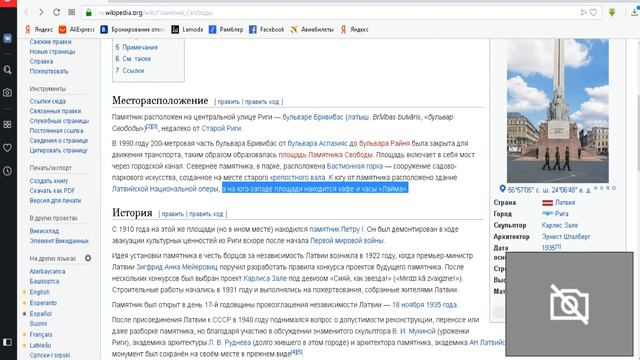Reload the current page
This screenshot has height=360, width=640.
click(x=56, y=12)
